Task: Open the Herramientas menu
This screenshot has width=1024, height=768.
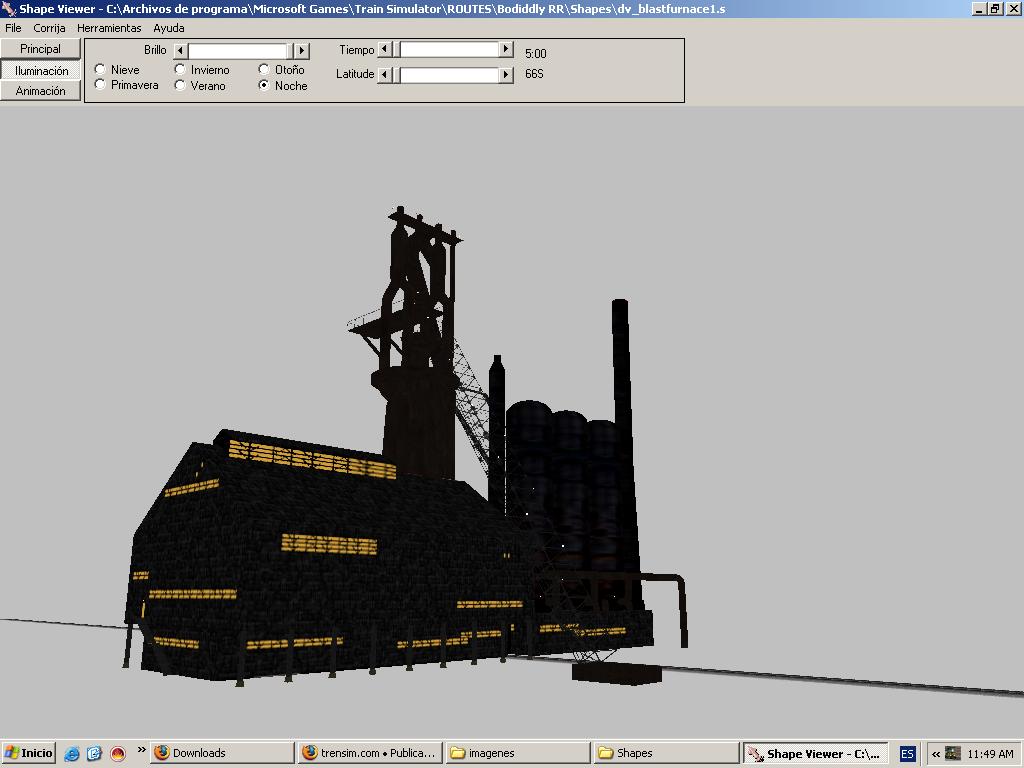Action: (x=109, y=28)
